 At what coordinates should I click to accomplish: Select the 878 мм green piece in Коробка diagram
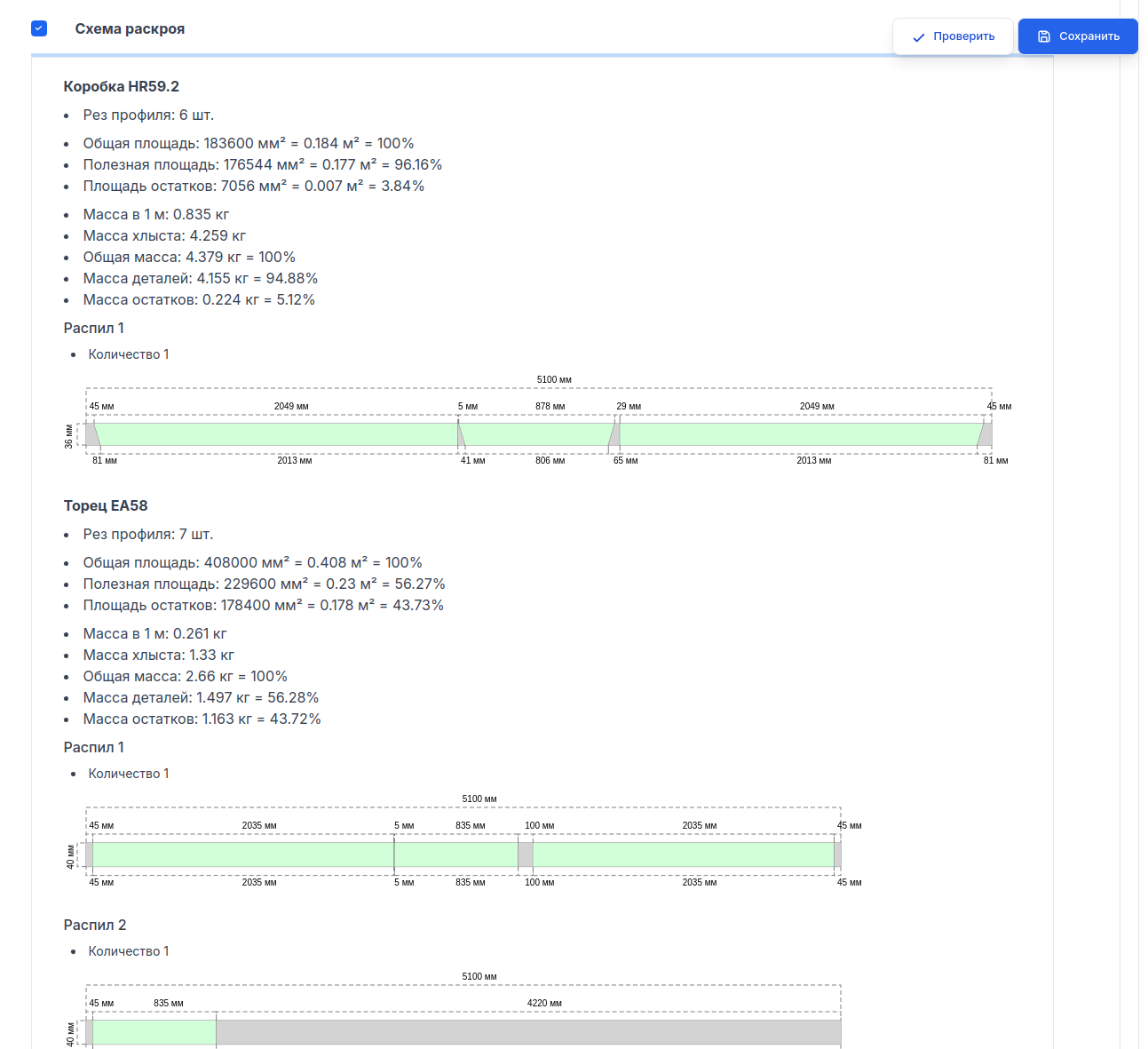pos(535,434)
